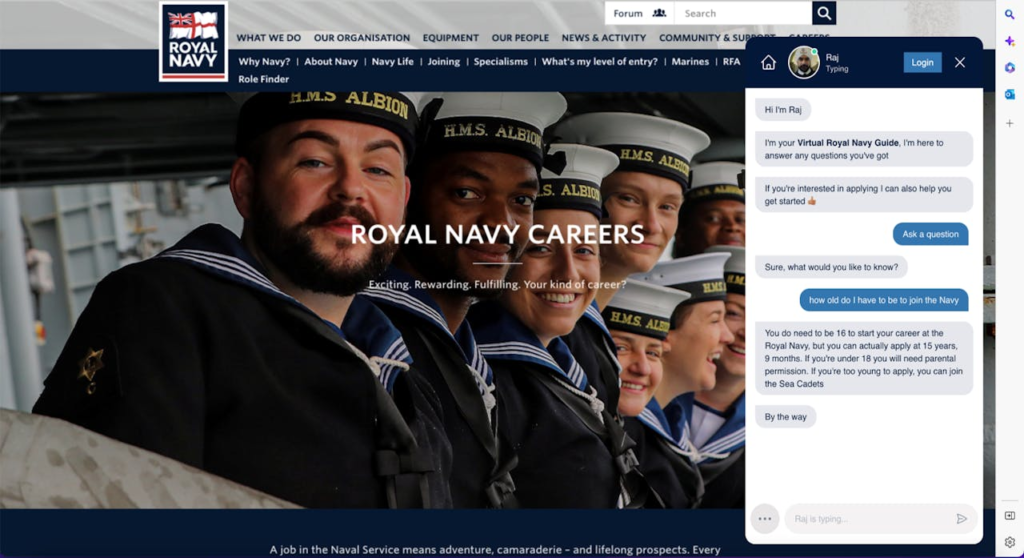Click the chat home icon

click(x=769, y=63)
